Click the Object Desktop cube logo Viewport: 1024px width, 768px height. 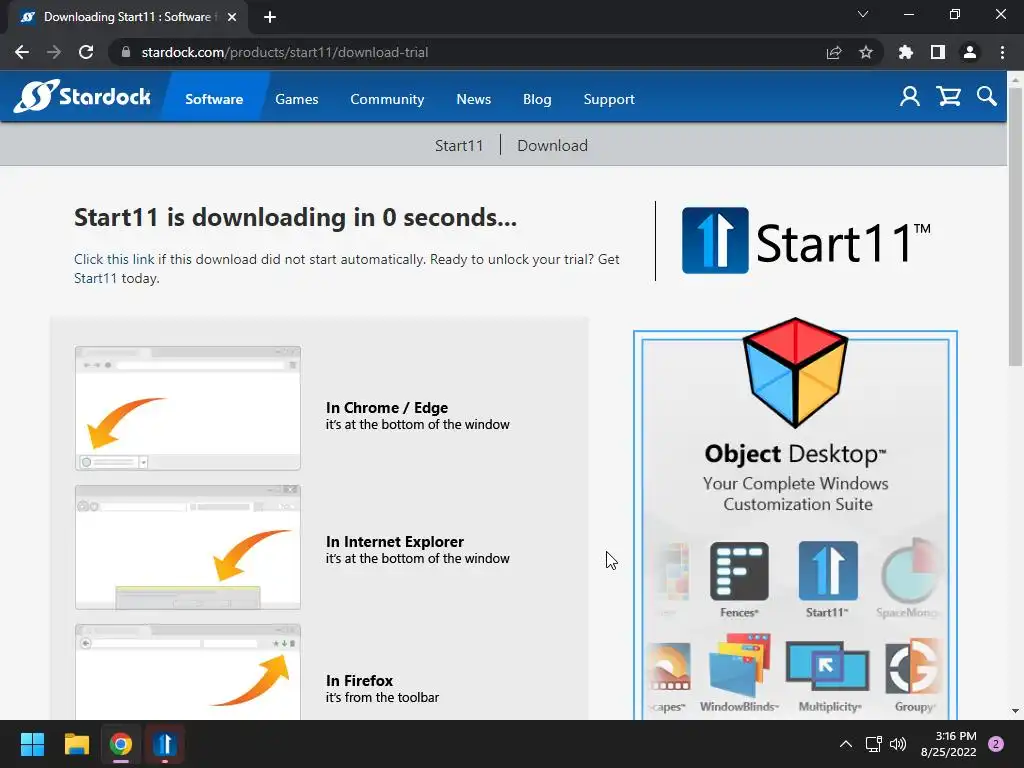coord(795,372)
